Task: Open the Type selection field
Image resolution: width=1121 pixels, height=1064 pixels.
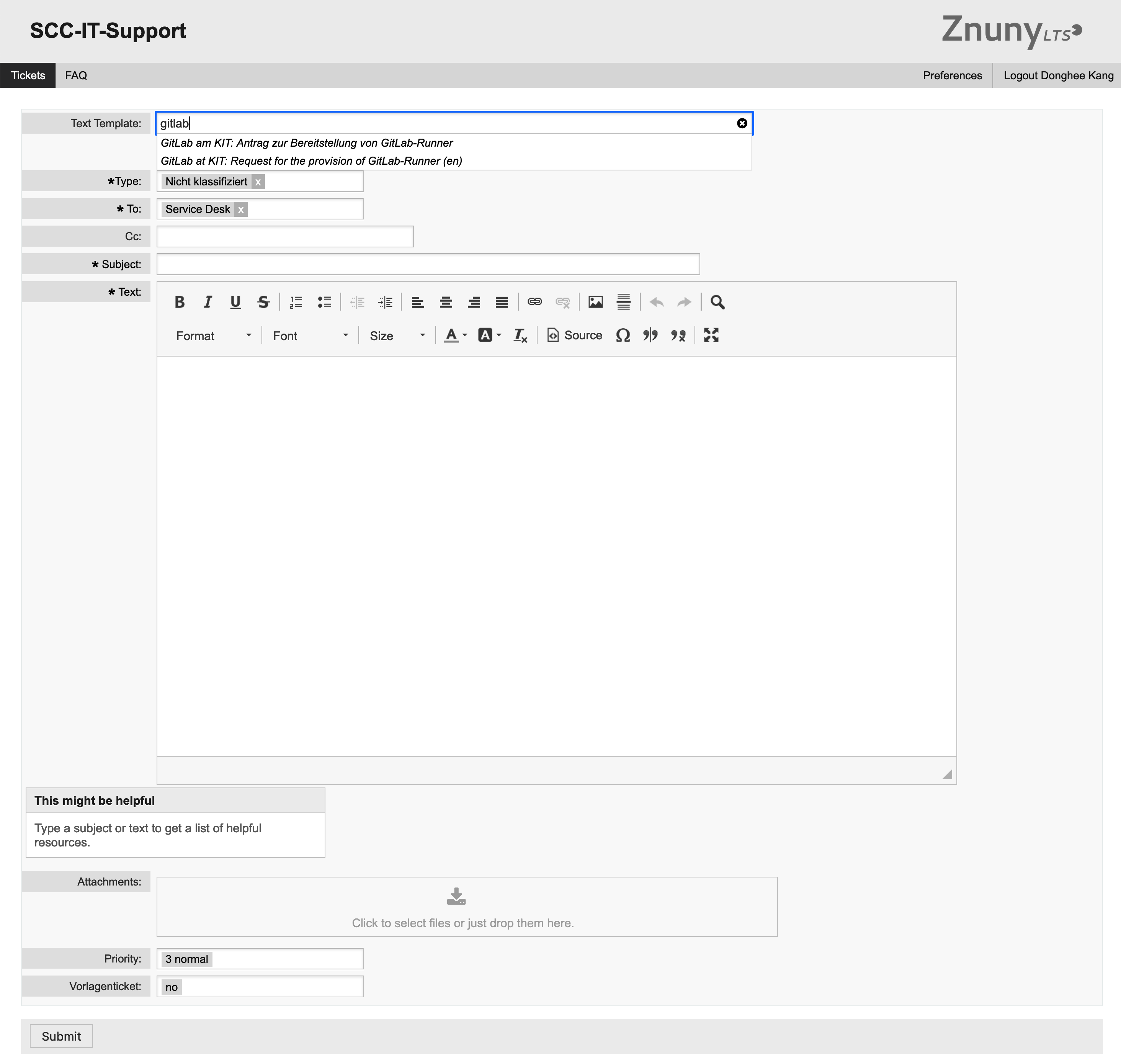Action: 260,182
